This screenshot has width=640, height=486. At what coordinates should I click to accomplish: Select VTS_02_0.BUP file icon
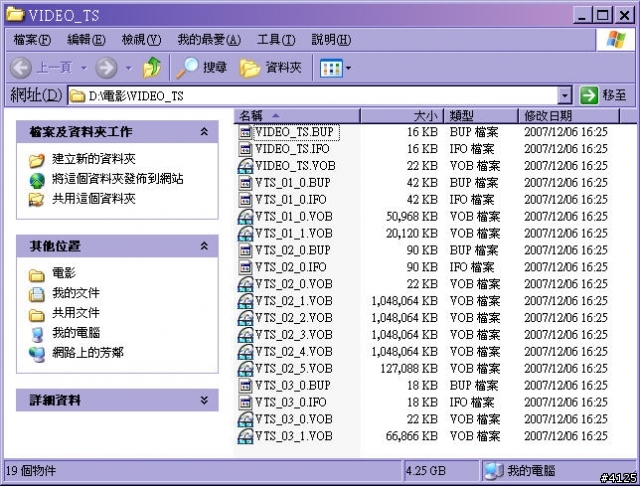pos(245,250)
